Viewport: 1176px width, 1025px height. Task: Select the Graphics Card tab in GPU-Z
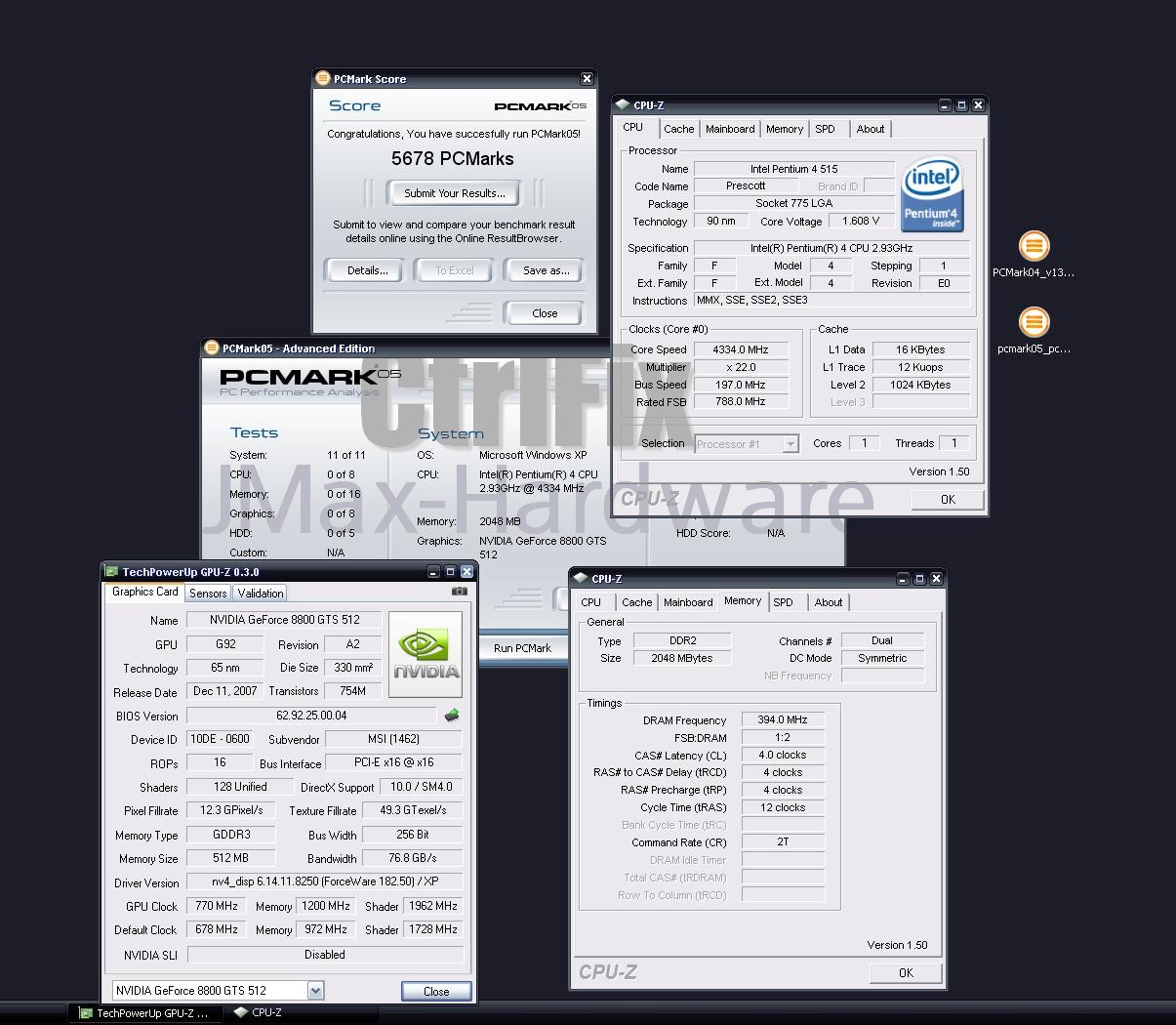click(145, 592)
